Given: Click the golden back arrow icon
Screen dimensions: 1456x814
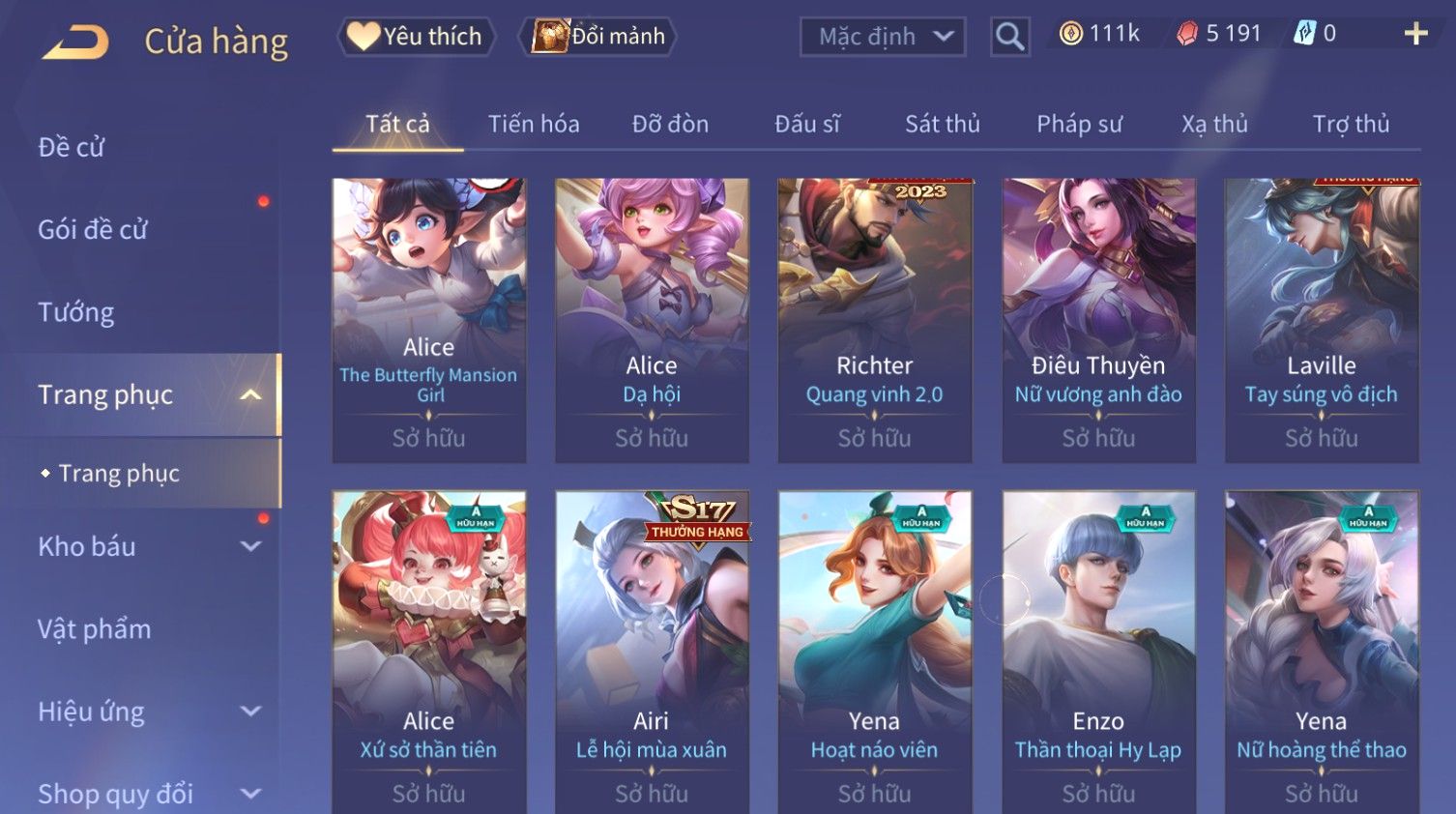Looking at the screenshot, I should [x=75, y=42].
